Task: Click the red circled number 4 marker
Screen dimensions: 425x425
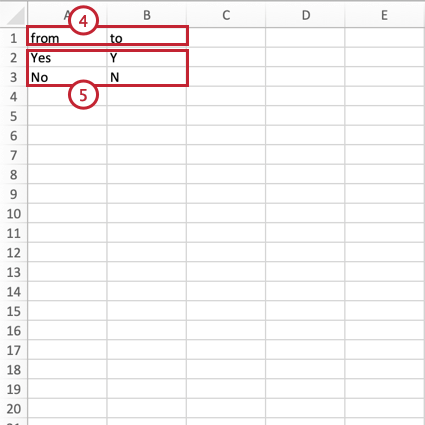Action: tap(83, 21)
